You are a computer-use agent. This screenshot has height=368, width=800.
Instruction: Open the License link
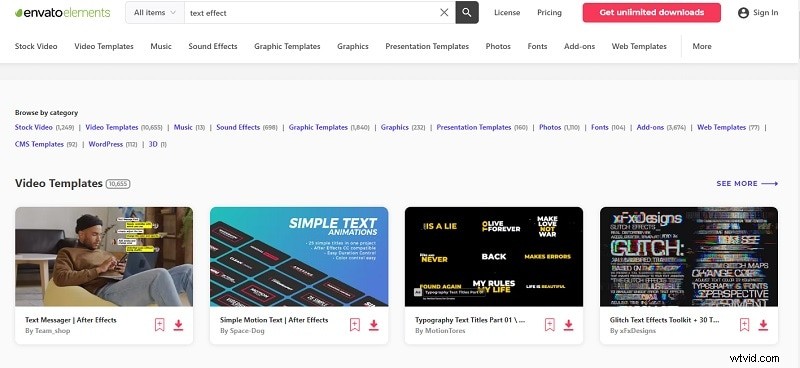coord(507,13)
